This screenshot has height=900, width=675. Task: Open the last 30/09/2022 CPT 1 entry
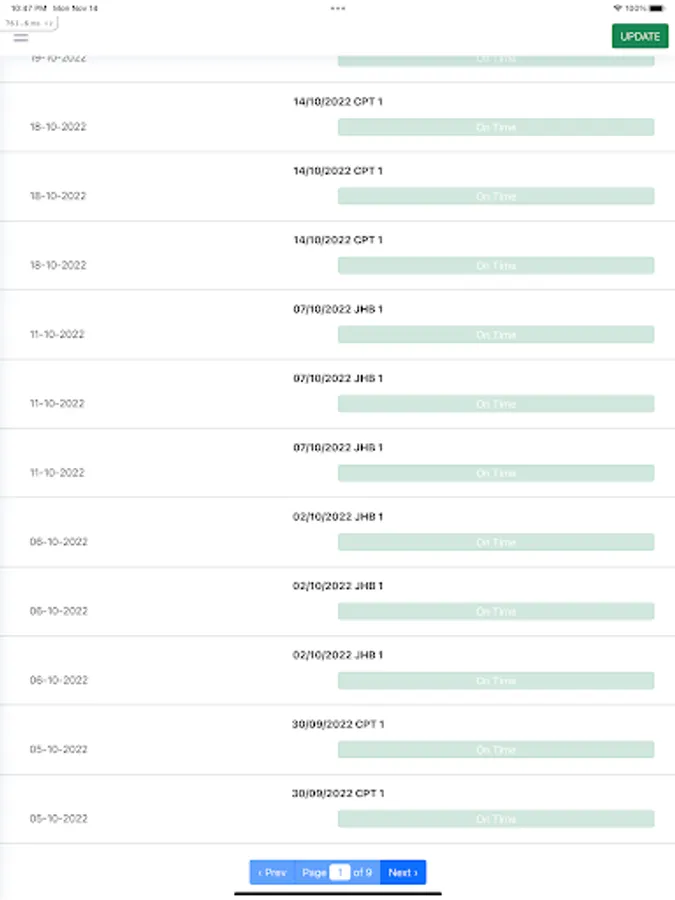coord(338,793)
